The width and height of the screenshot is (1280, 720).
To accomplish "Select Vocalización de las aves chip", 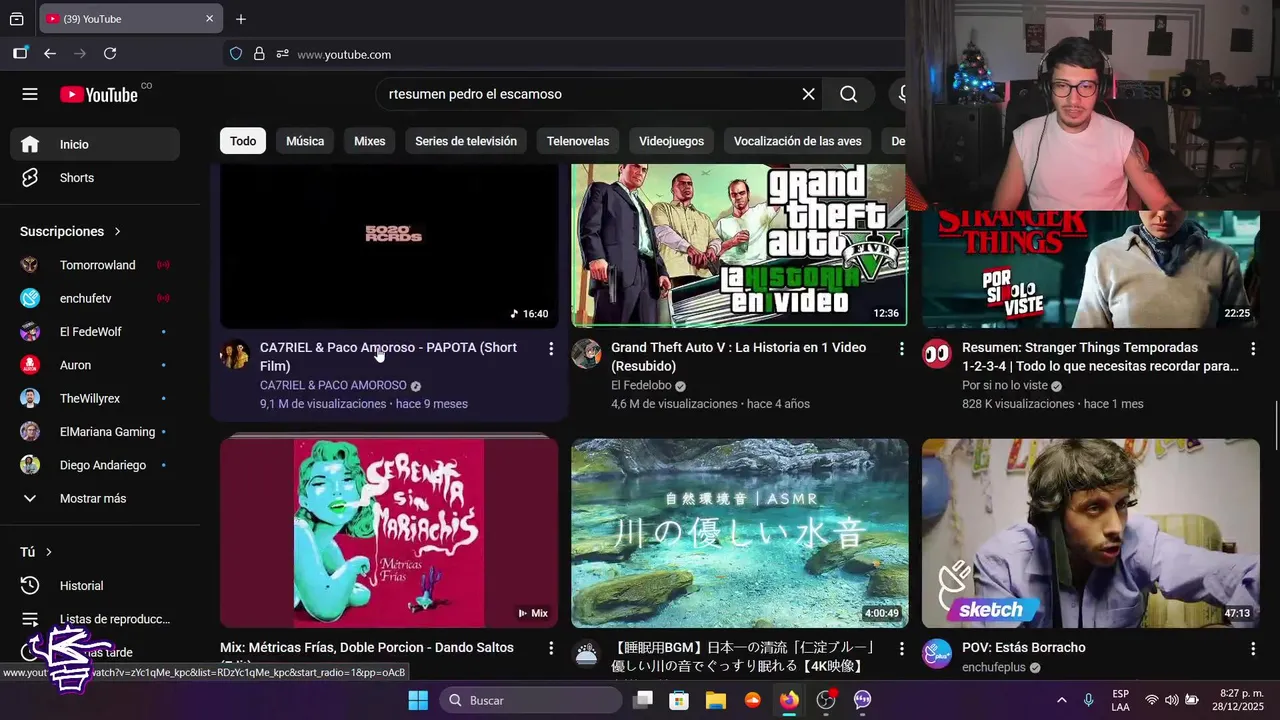I will [x=797, y=141].
